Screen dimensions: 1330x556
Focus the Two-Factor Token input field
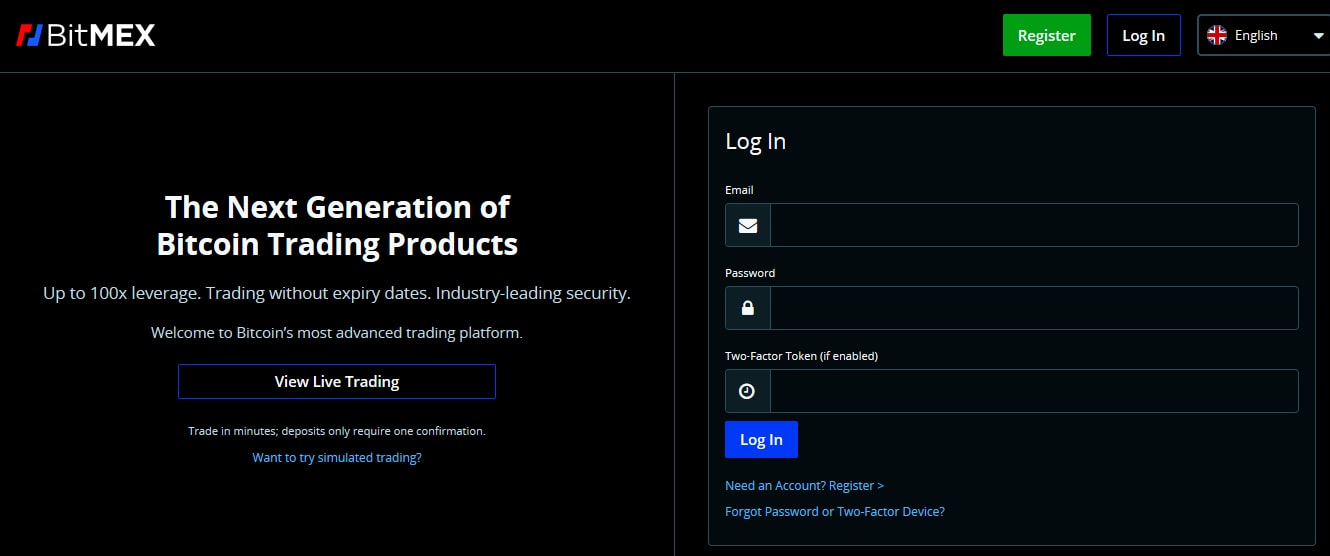pos(1033,391)
